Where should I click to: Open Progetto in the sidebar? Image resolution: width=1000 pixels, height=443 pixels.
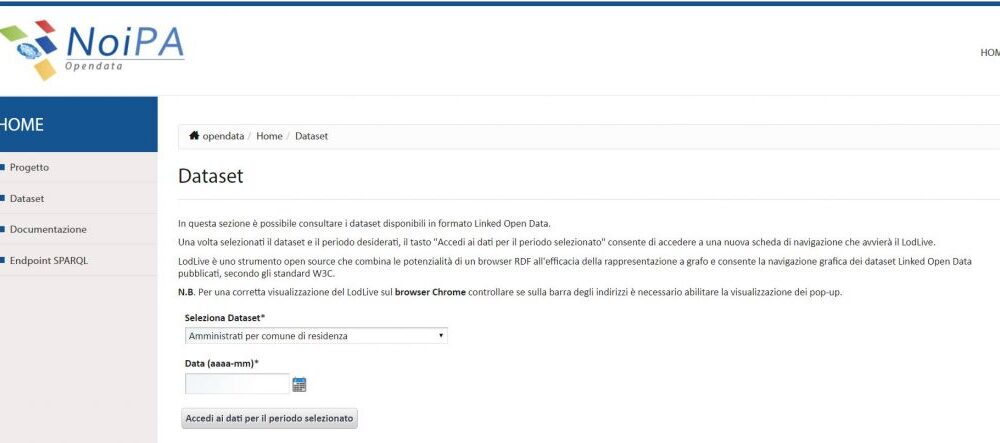tap(29, 168)
